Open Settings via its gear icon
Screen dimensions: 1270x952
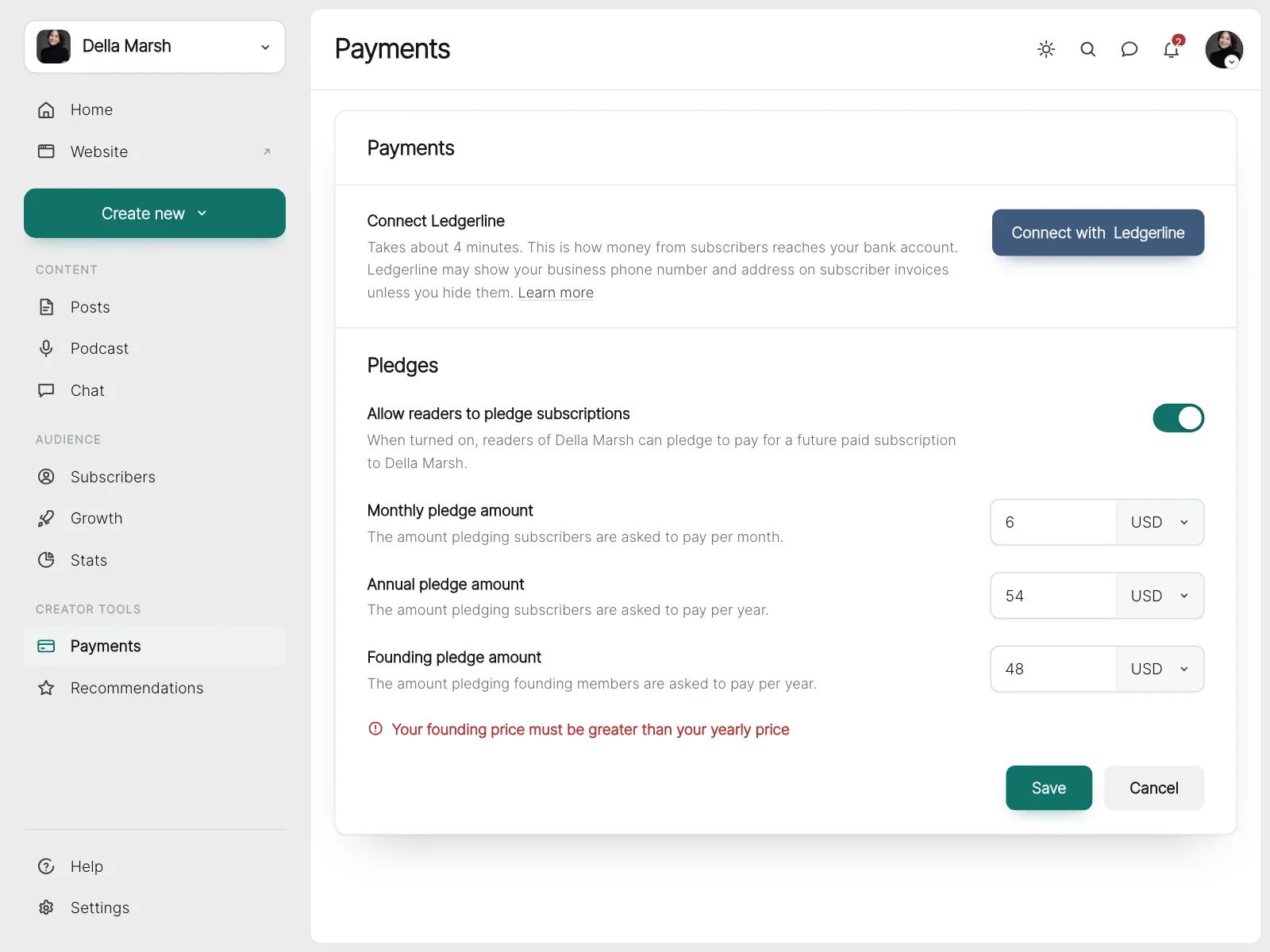click(x=46, y=908)
